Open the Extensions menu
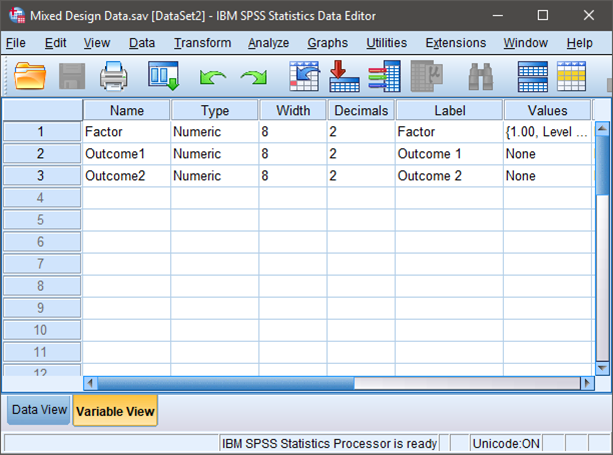Viewport: 613px width, 455px height. [456, 43]
